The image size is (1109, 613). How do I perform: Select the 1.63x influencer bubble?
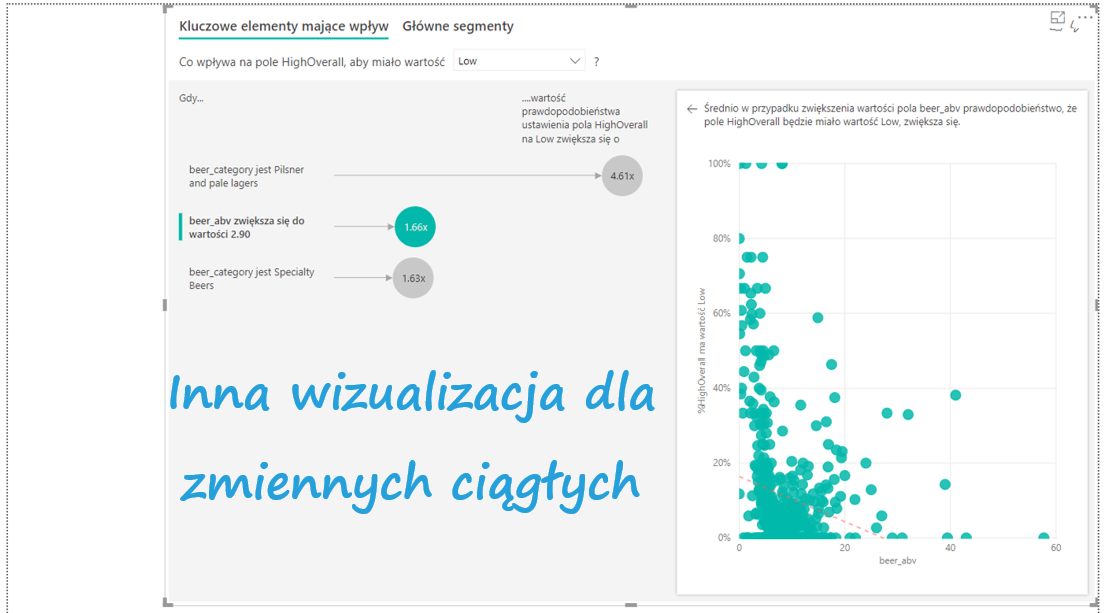(x=412, y=278)
